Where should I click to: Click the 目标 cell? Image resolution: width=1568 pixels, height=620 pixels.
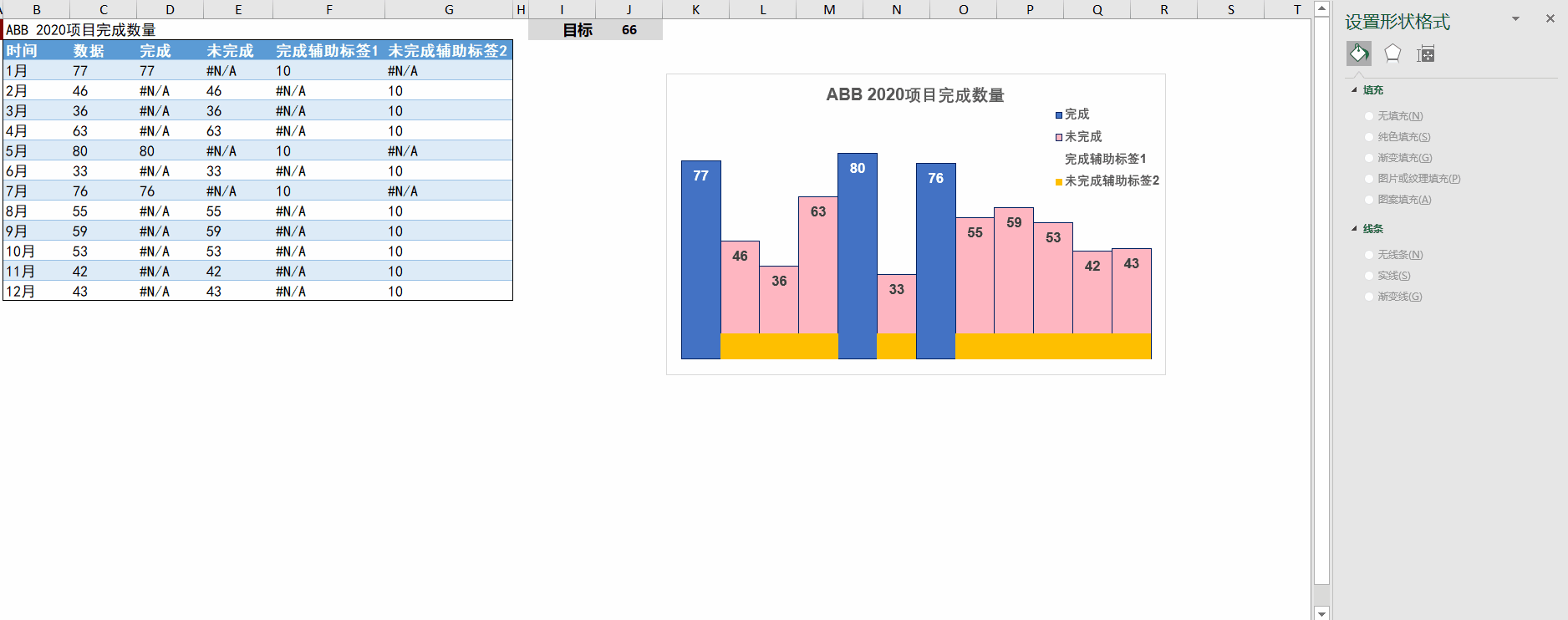(562, 30)
